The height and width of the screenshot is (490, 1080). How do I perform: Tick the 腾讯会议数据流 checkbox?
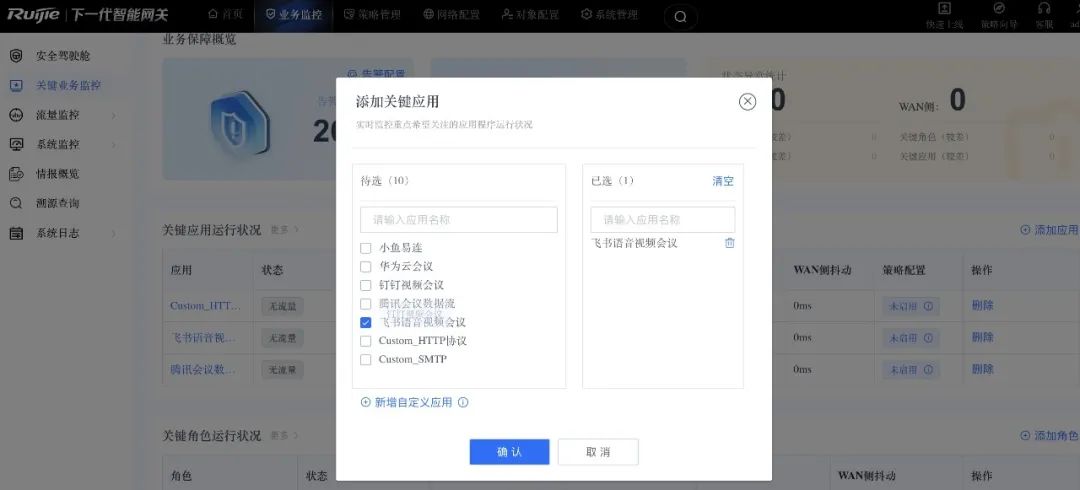[366, 304]
